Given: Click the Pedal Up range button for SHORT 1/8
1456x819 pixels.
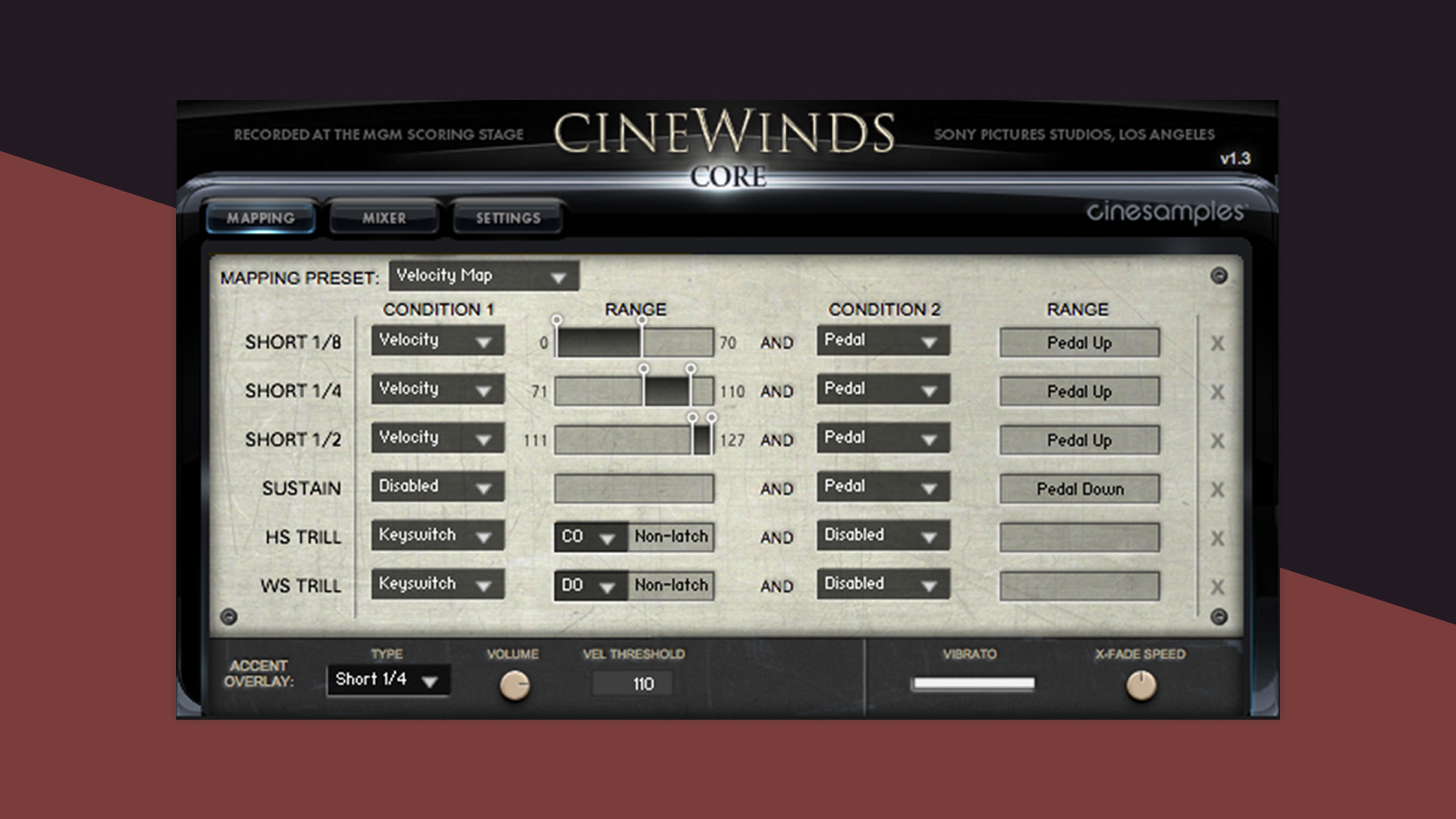Looking at the screenshot, I should [x=1078, y=342].
